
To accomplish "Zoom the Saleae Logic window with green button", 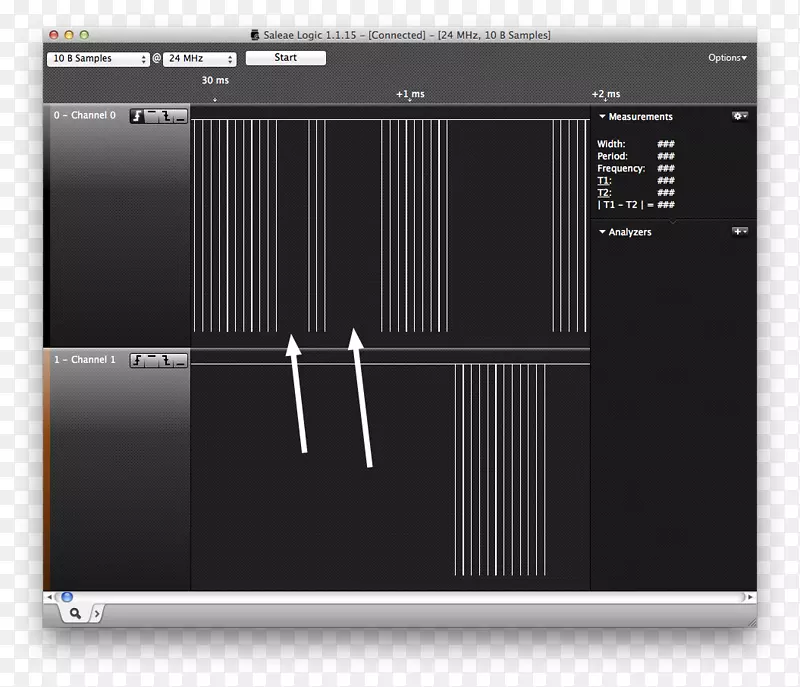I will pyautogui.click(x=84, y=35).
